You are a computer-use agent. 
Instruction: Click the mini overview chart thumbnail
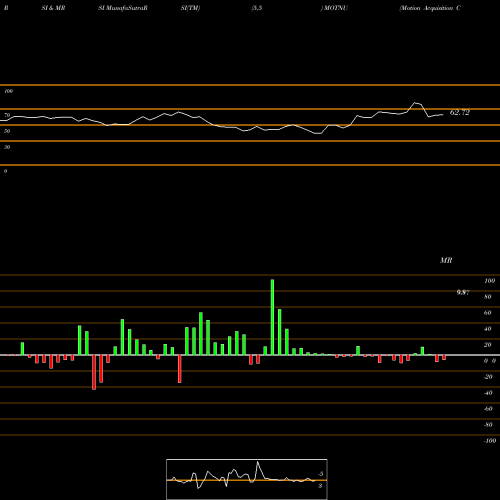tap(247, 479)
